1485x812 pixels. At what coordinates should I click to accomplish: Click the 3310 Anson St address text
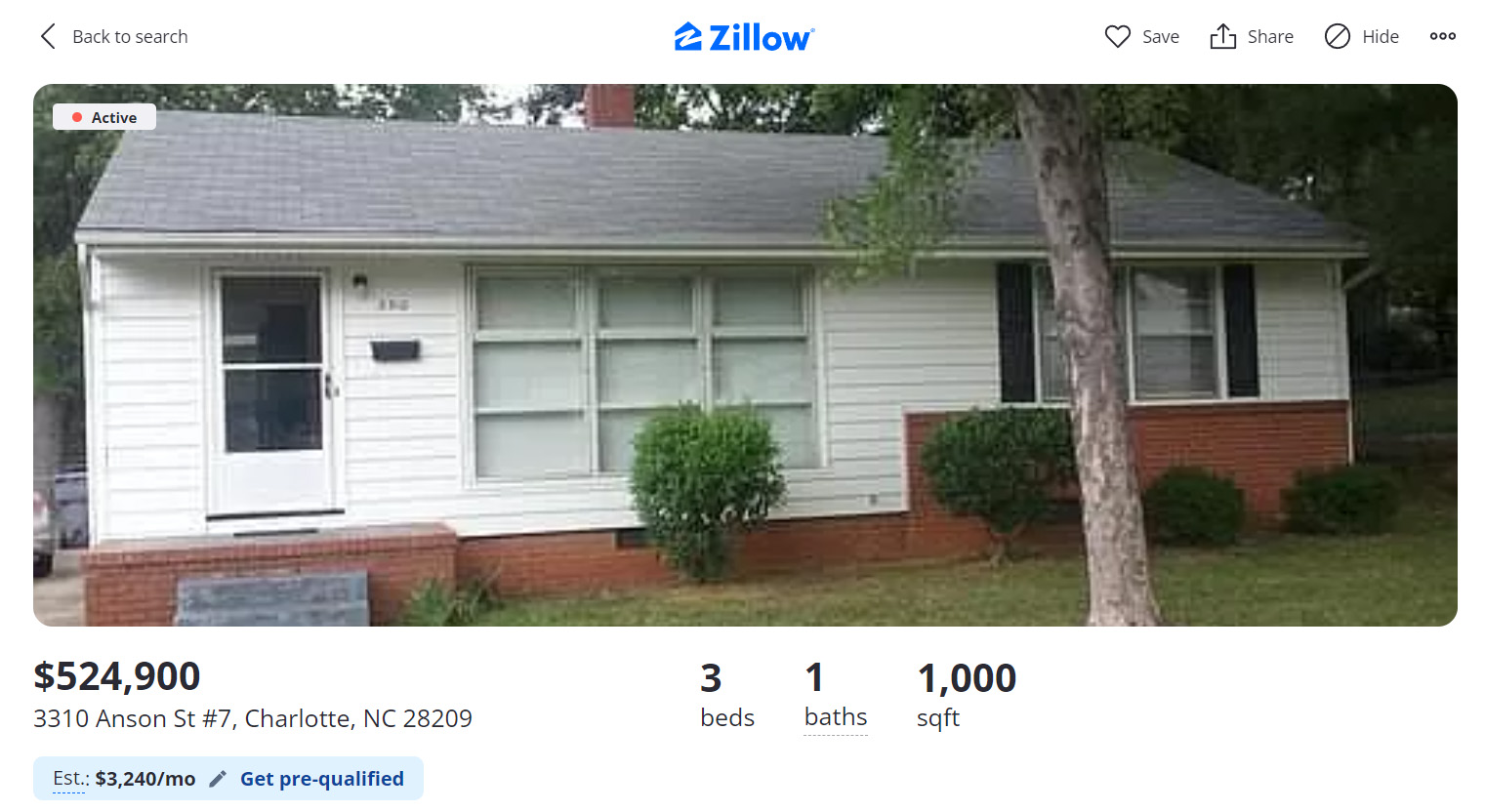253,719
